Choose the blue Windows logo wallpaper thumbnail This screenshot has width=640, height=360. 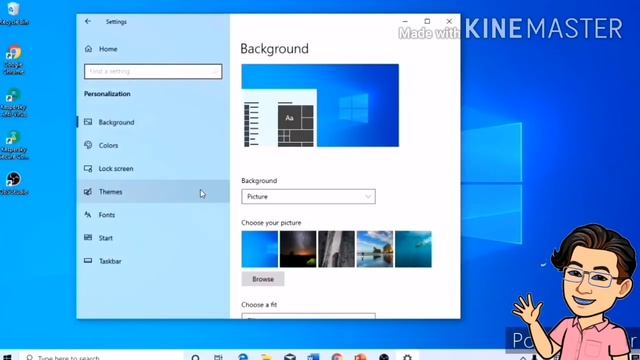click(x=260, y=249)
